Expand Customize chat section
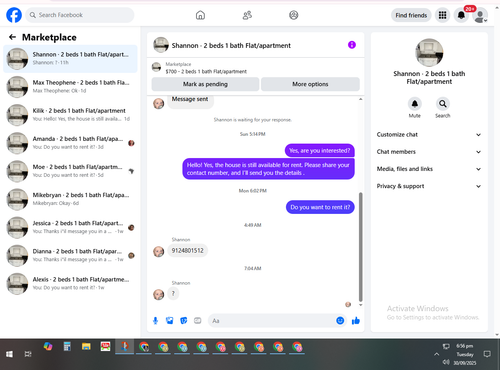The height and width of the screenshot is (370, 500). 429,135
